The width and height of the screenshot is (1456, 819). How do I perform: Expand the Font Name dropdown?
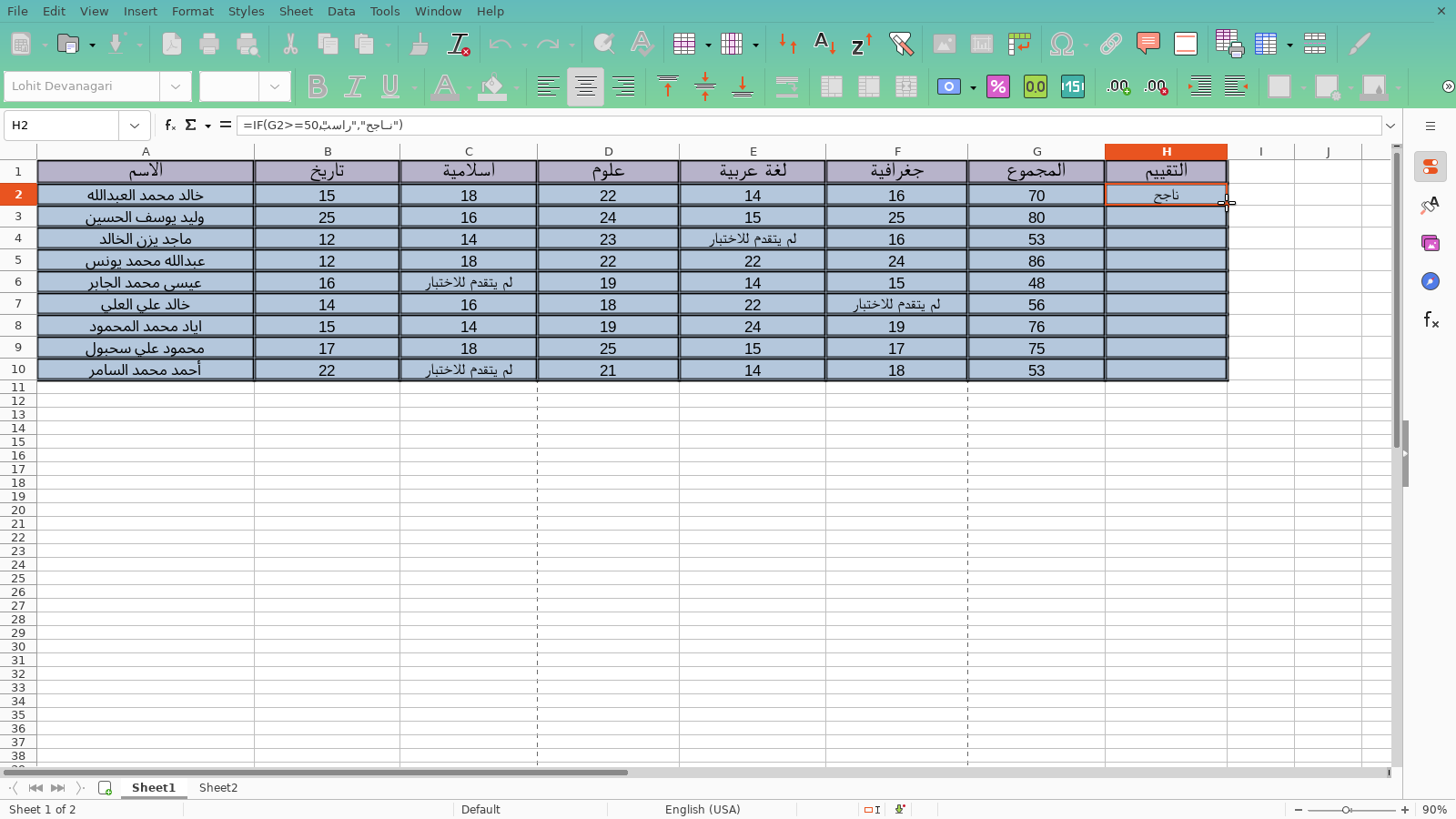[x=175, y=86]
